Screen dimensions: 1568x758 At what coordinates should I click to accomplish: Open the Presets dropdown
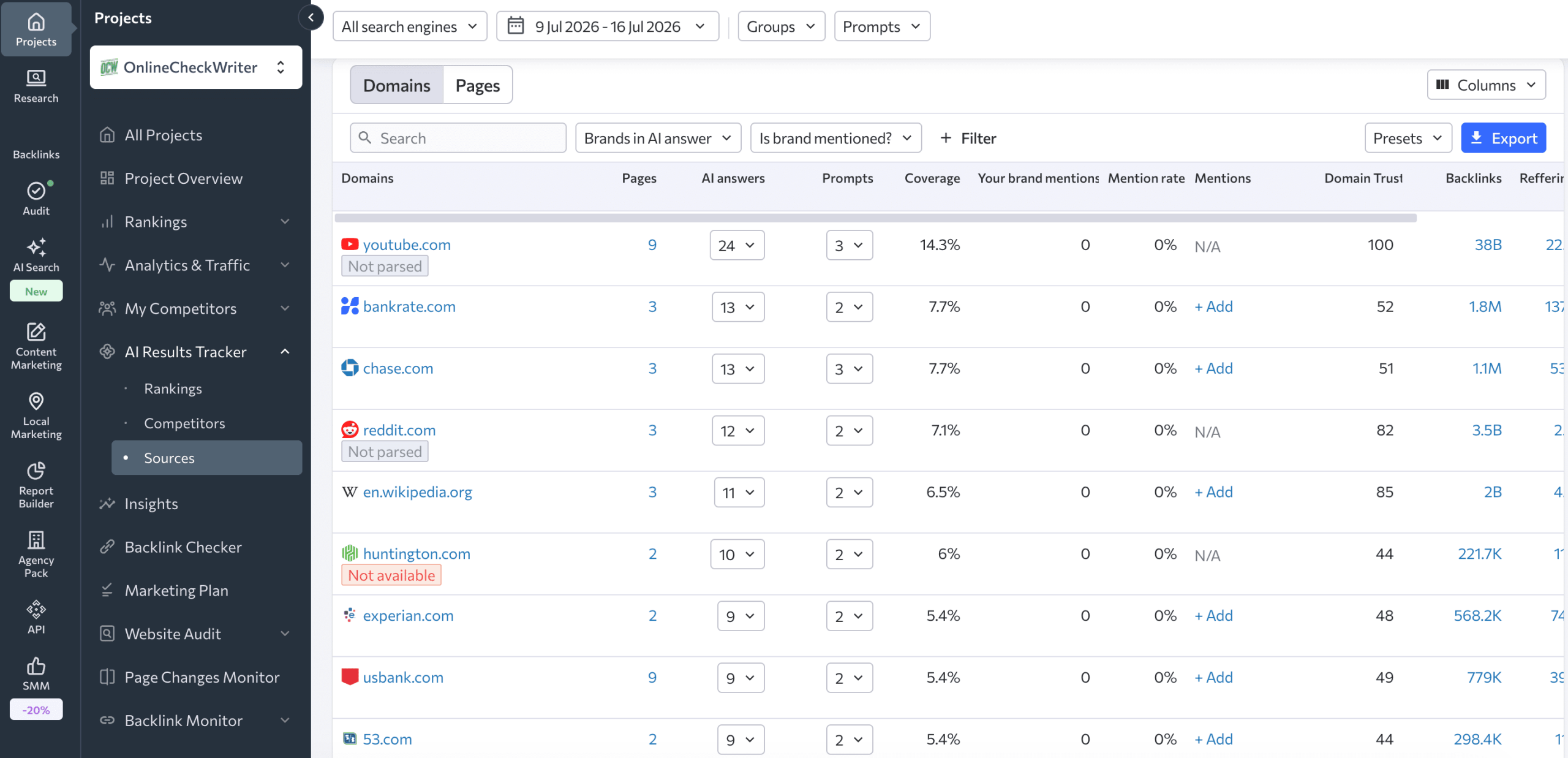coord(1408,138)
